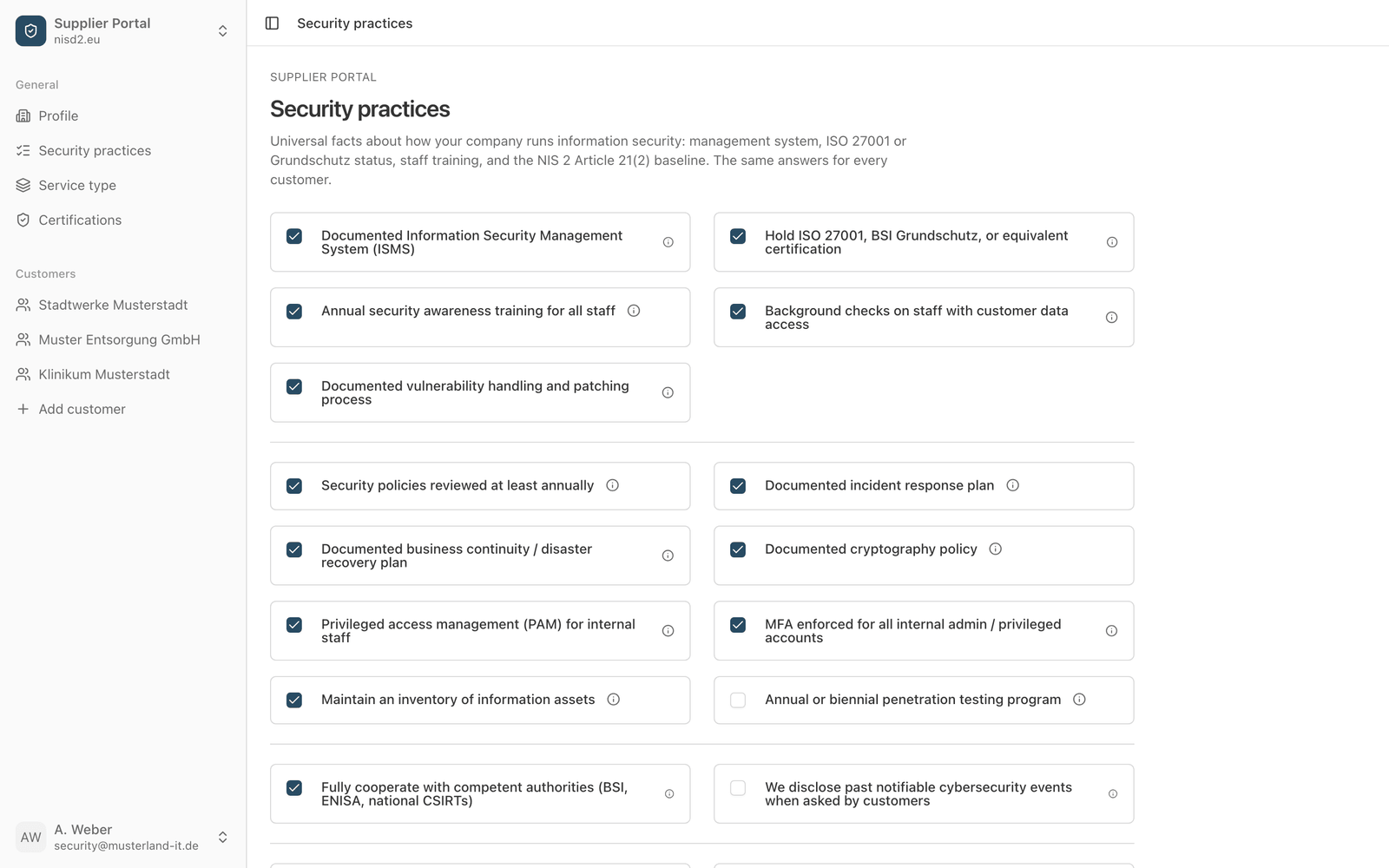Viewport: 1389px width, 868px height.
Task: Uncheck Documented cryptography policy
Action: click(738, 549)
